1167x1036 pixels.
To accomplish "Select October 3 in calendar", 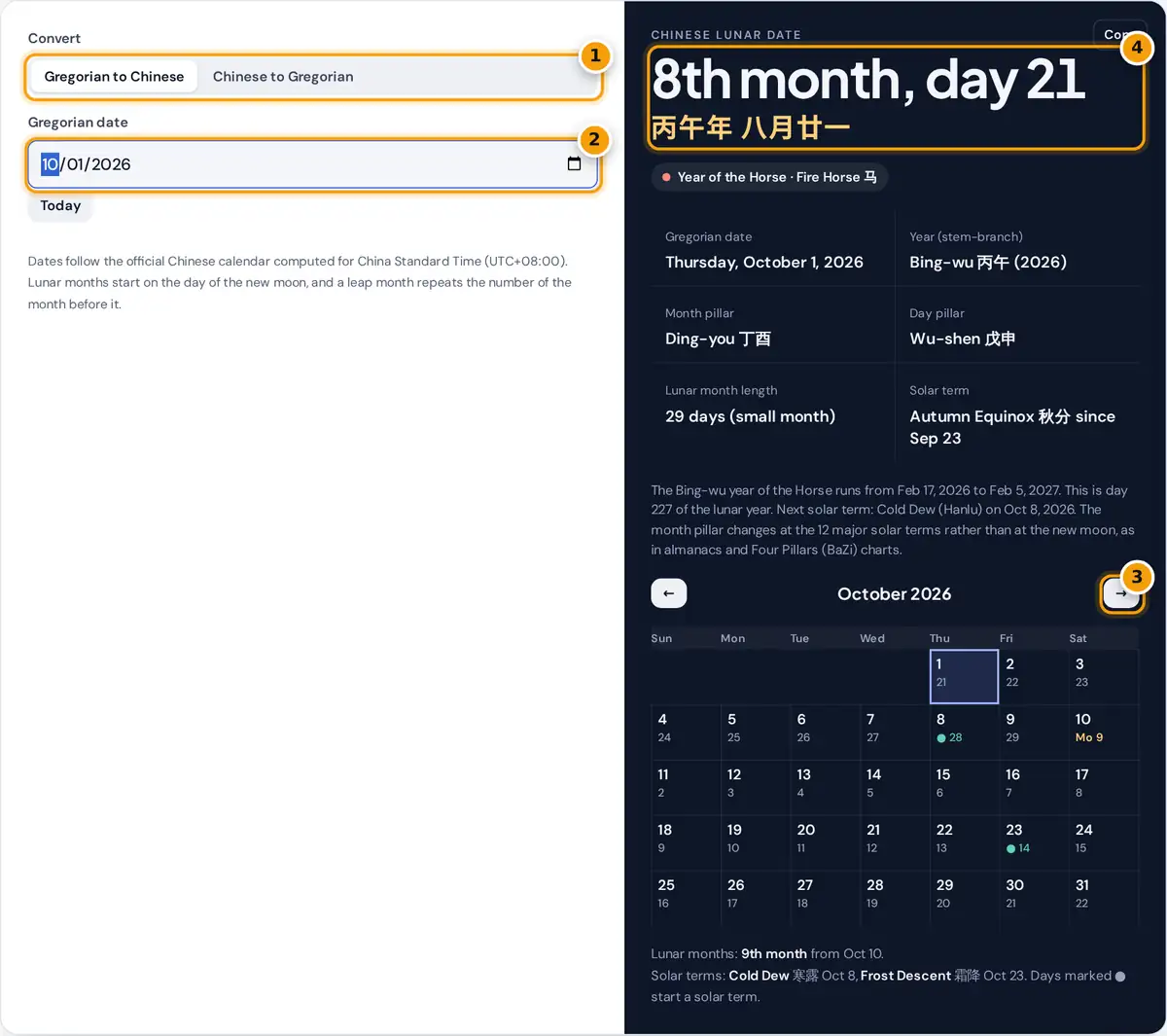I will coord(1104,676).
